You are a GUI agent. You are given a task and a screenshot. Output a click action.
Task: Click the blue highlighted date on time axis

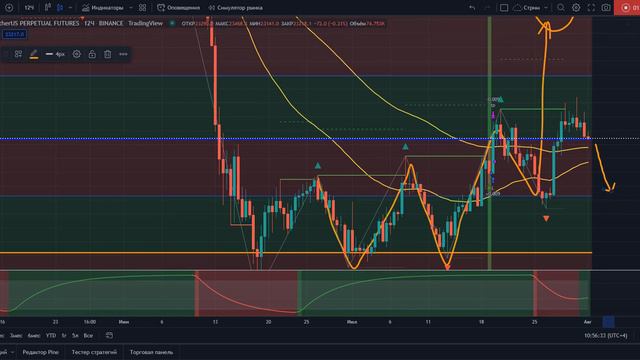608,322
